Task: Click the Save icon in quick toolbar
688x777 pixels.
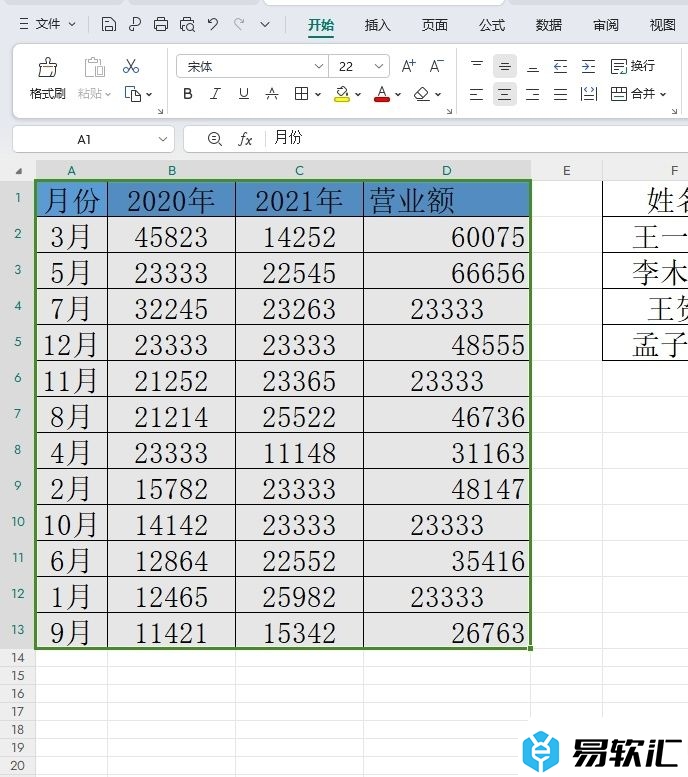Action: pyautogui.click(x=109, y=24)
